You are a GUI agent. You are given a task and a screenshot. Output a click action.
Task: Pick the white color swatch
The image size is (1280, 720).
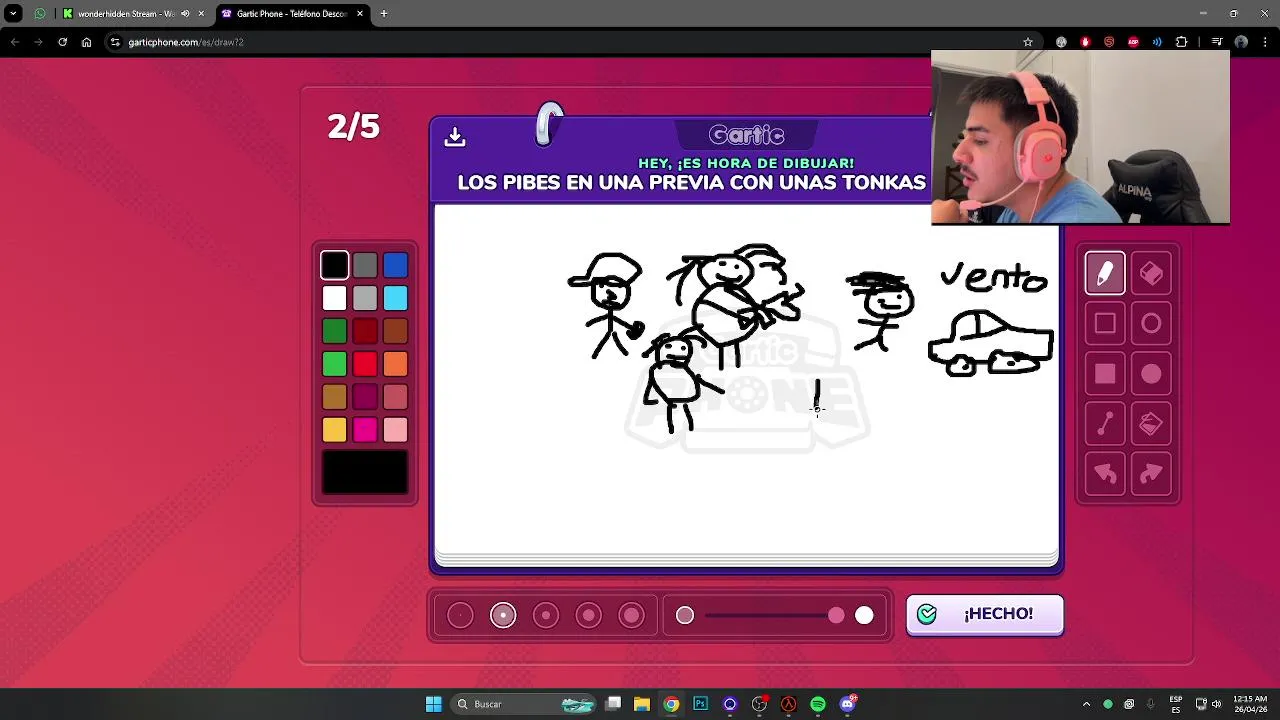(335, 298)
